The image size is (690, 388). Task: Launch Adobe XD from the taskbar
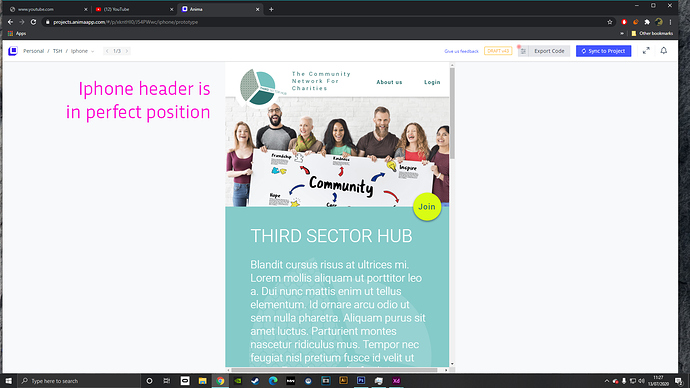(x=396, y=381)
